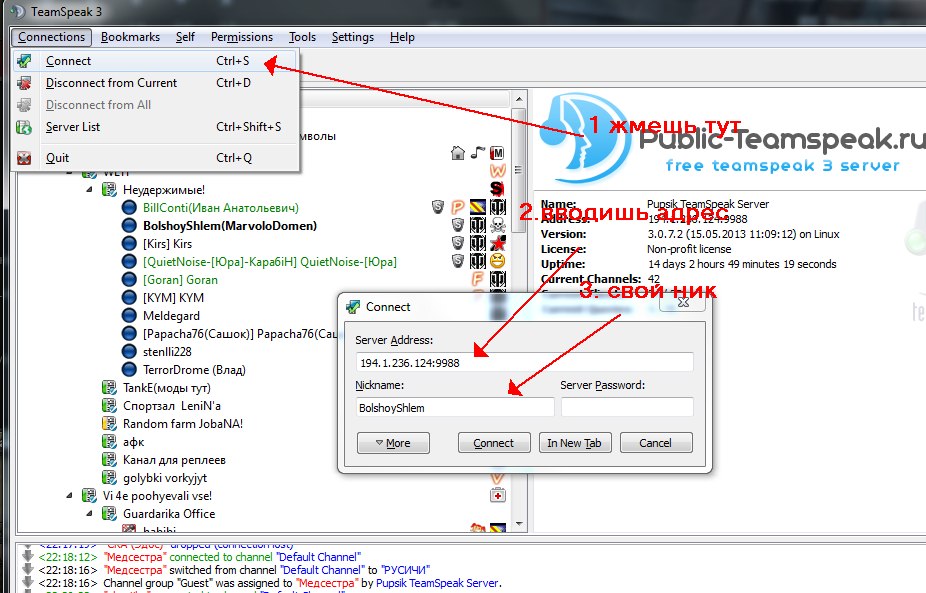Click the РУСИЧИ channel link in chat log
Viewport: 926px width, 593px height.
(x=405, y=570)
